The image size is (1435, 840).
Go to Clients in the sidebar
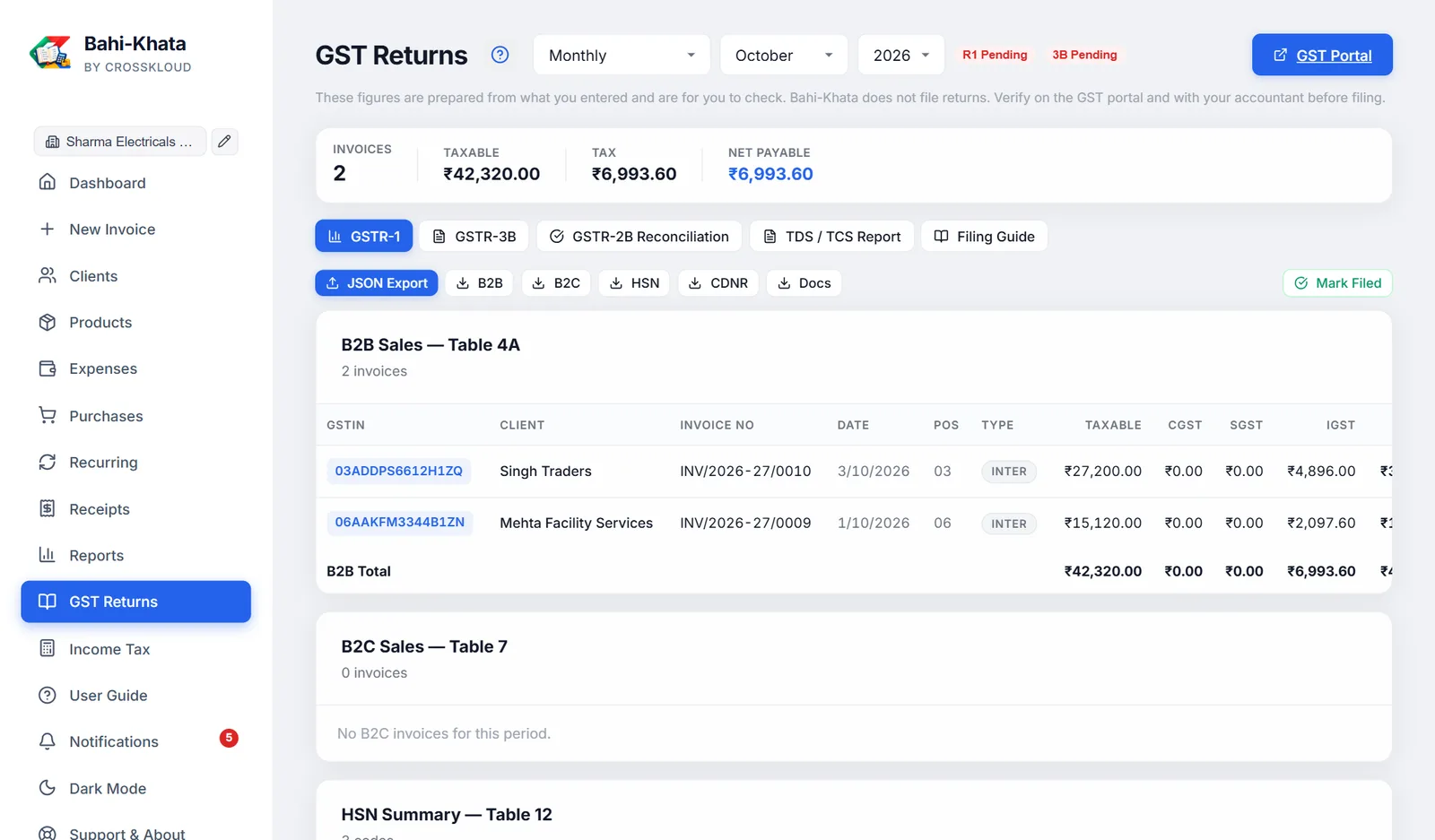coord(135,276)
